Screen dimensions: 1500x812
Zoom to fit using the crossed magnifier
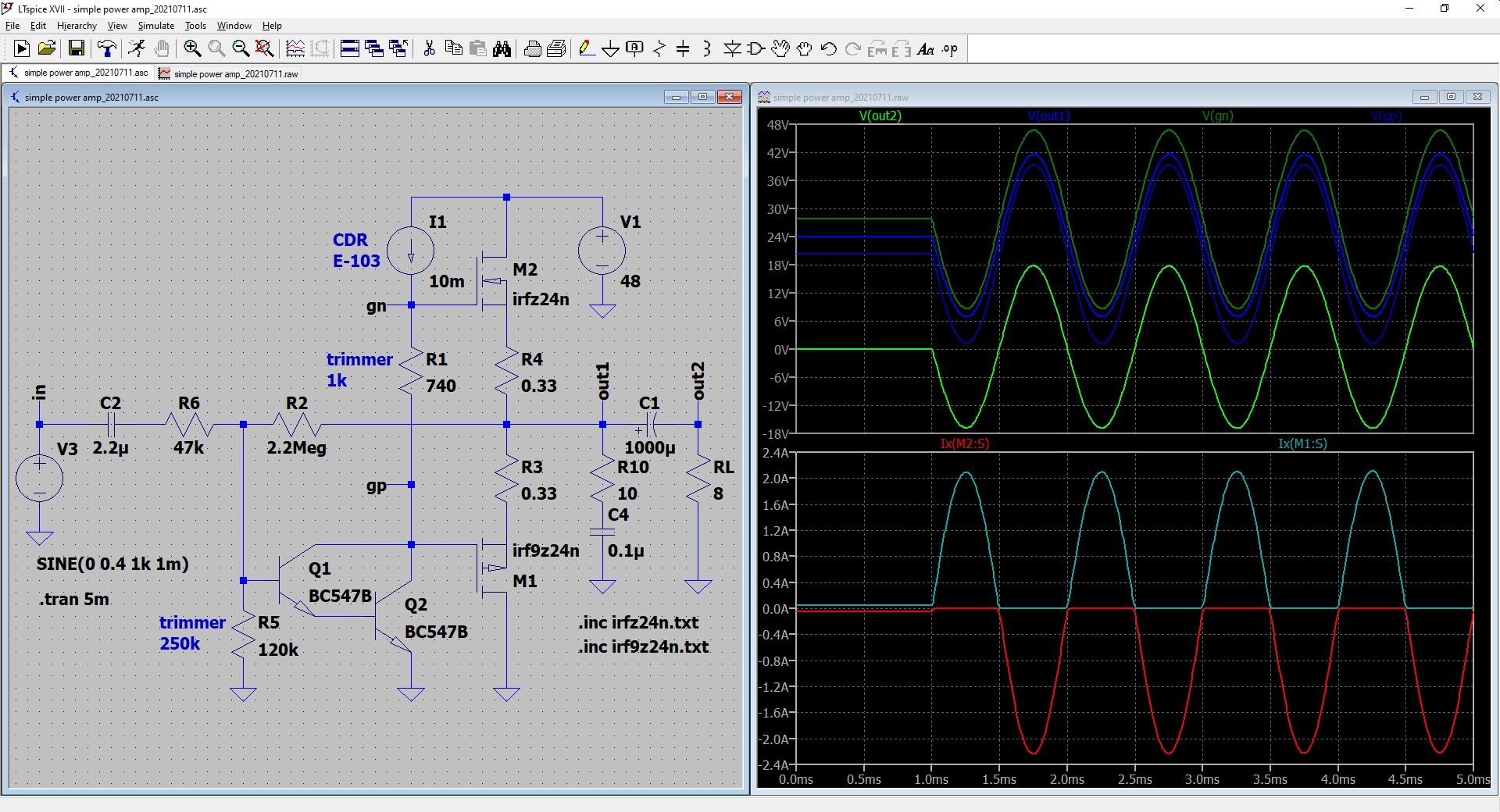(265, 49)
